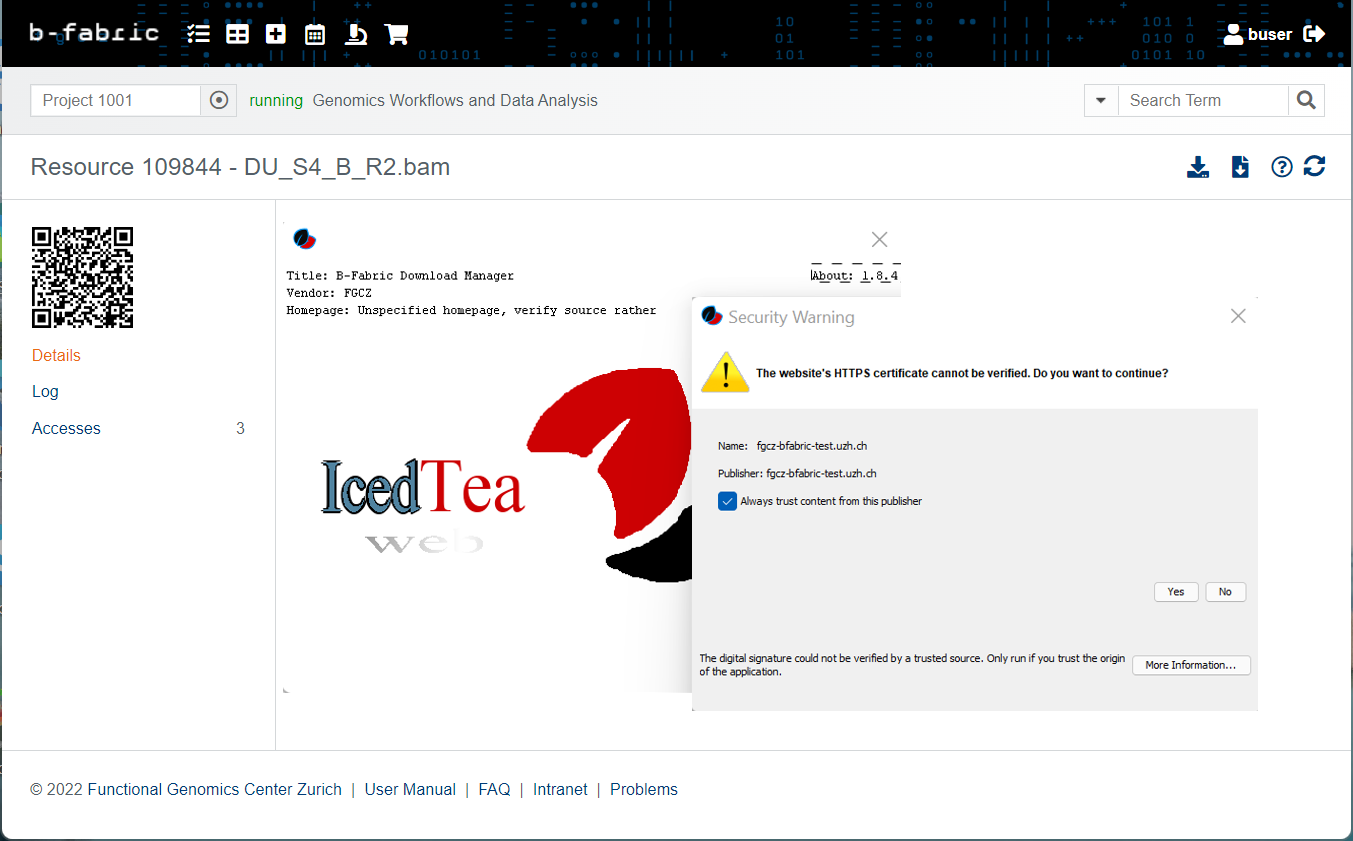Click the Search Term input field
Screen dimensions: 1353x841
pos(1203,100)
